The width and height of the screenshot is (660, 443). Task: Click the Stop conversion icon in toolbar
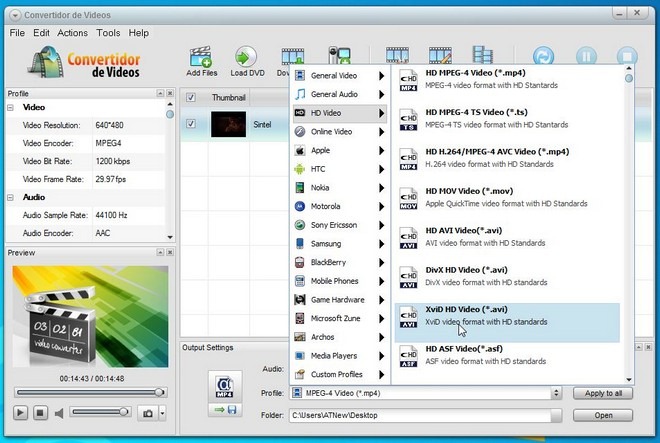[627, 56]
